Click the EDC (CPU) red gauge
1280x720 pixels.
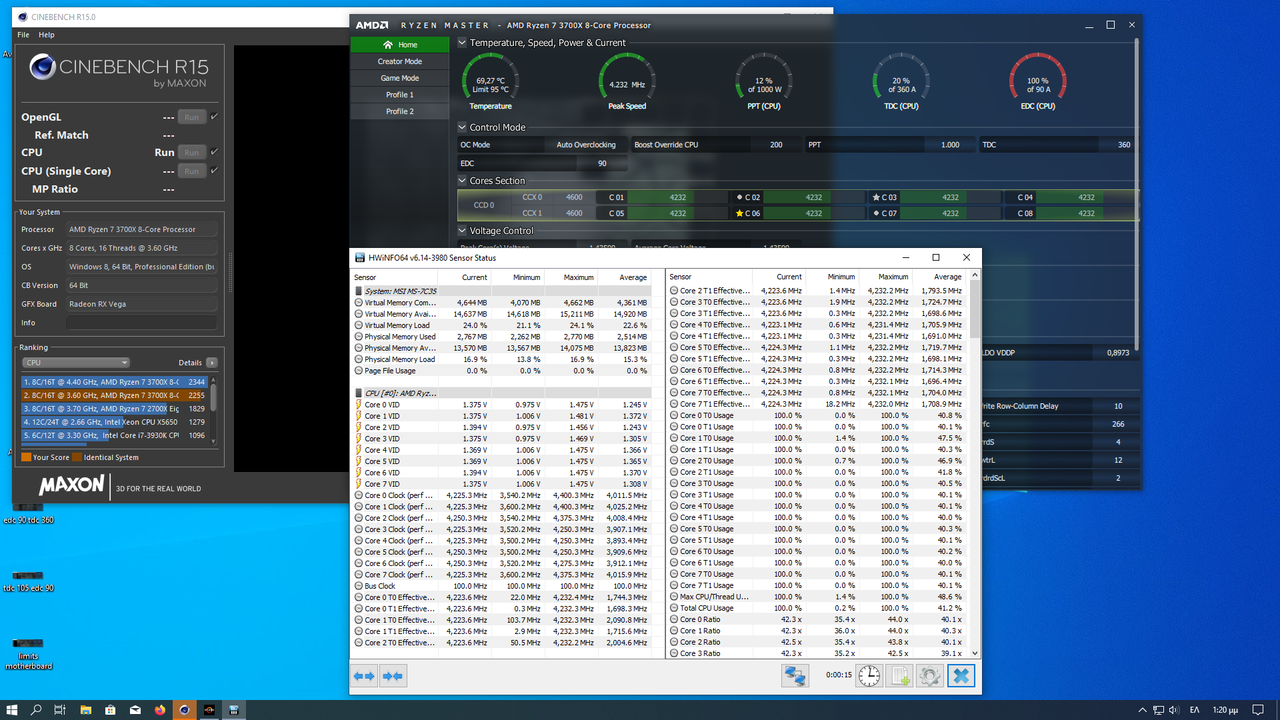[1038, 80]
